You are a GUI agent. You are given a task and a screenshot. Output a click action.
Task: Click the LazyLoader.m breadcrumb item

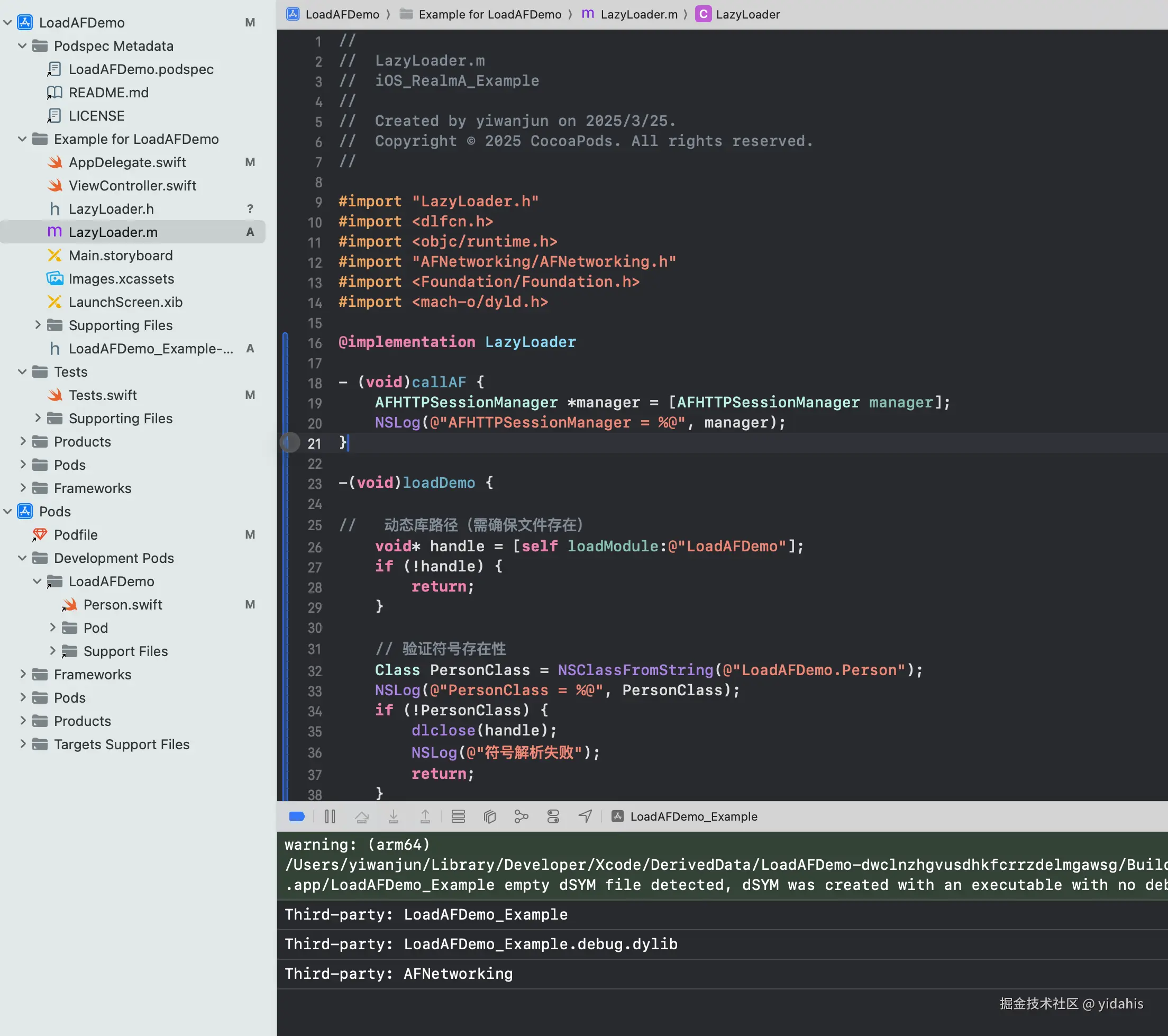[x=638, y=14]
